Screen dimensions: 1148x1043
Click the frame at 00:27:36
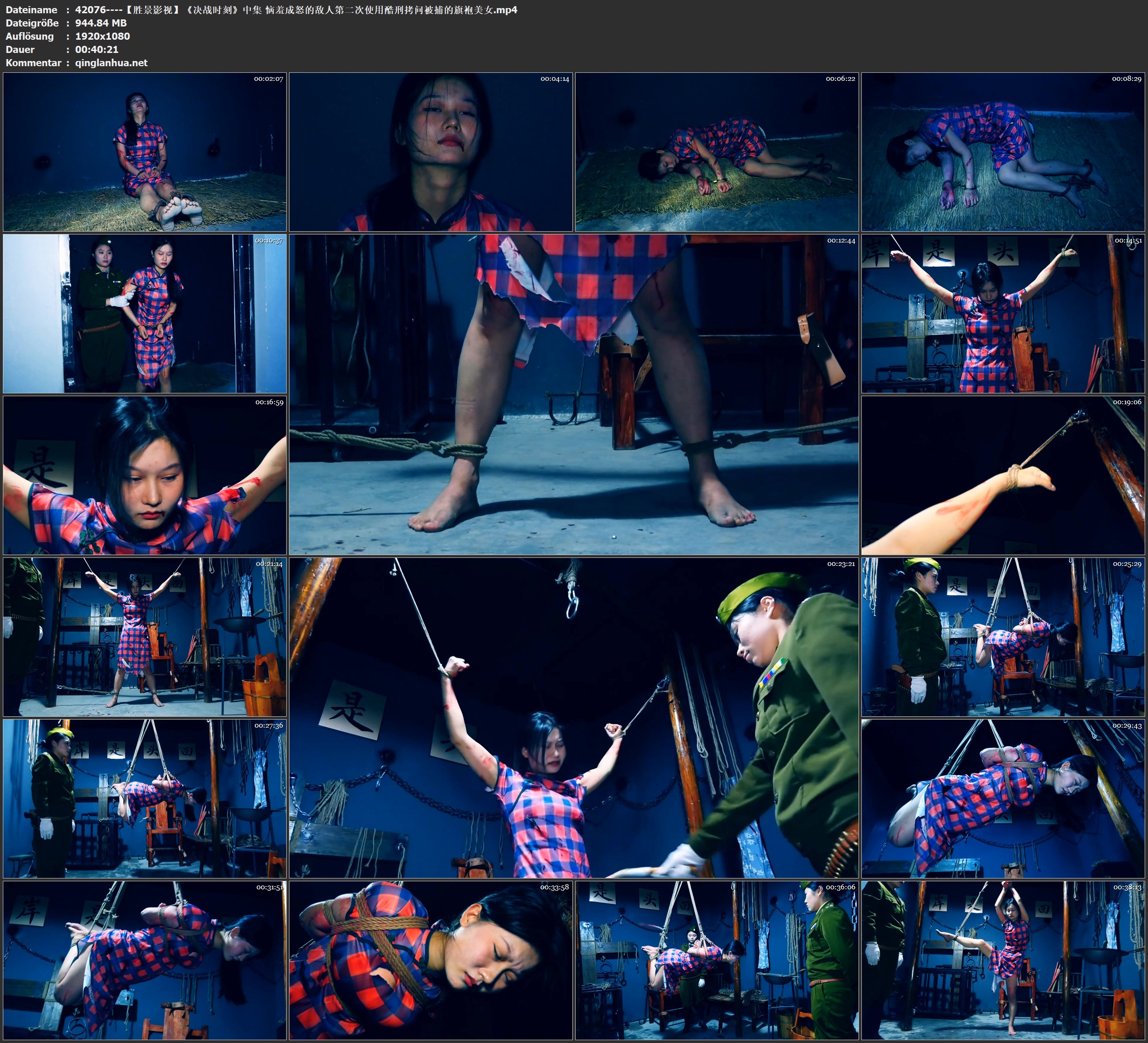(x=145, y=798)
